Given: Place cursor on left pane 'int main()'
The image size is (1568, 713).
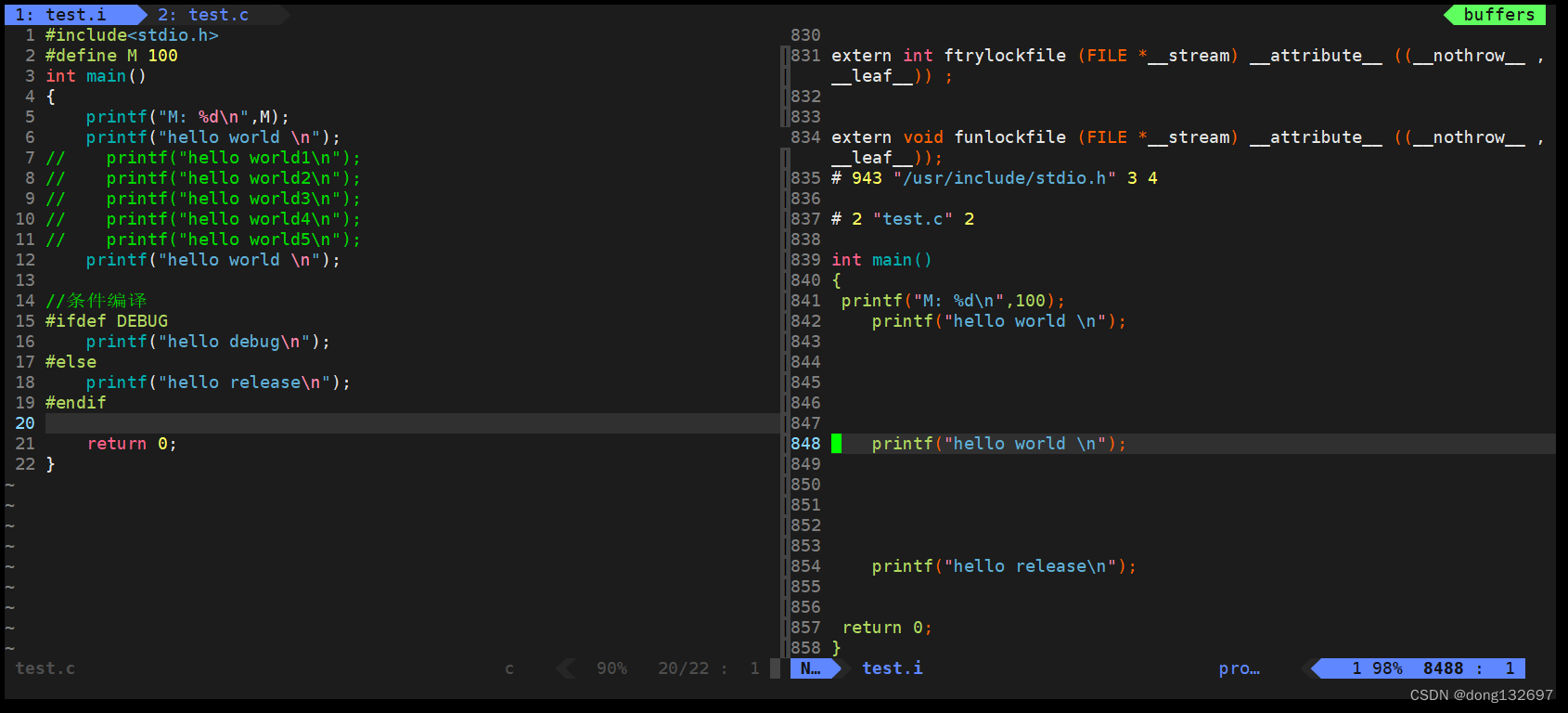Looking at the screenshot, I should (x=96, y=76).
